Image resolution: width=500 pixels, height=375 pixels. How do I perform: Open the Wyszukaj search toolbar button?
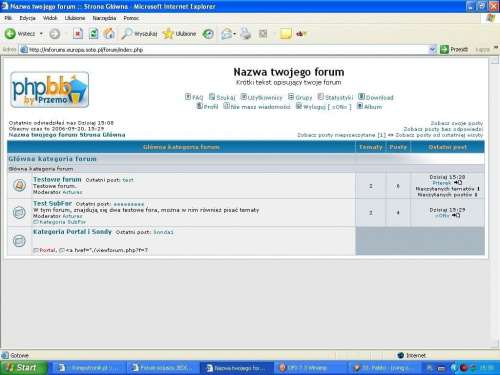pyautogui.click(x=139, y=33)
